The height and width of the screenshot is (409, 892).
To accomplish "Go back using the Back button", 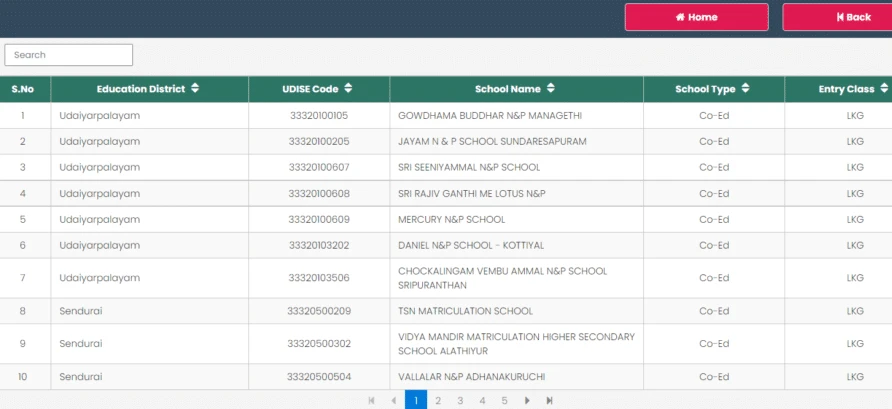I will (x=837, y=17).
